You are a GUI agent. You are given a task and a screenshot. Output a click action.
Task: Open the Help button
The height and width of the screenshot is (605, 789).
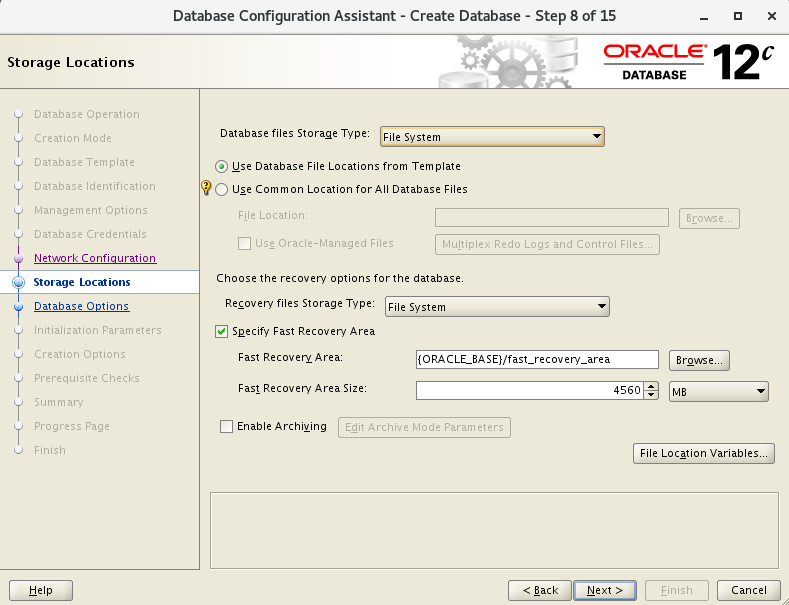click(40, 590)
